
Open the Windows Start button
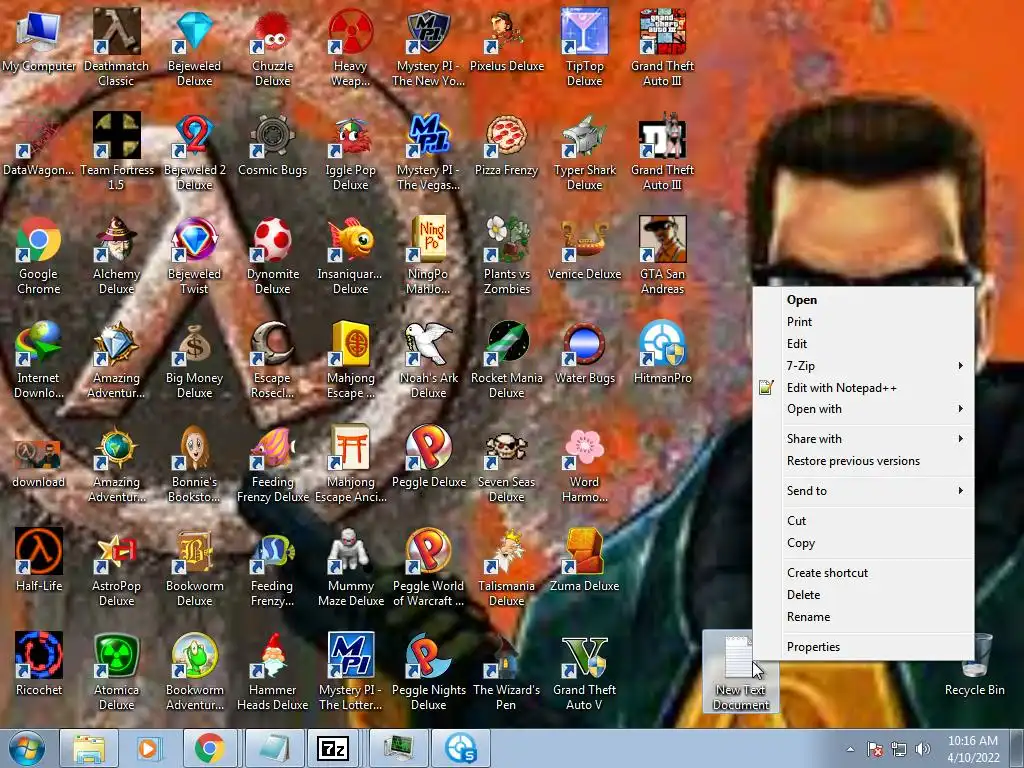pos(27,748)
